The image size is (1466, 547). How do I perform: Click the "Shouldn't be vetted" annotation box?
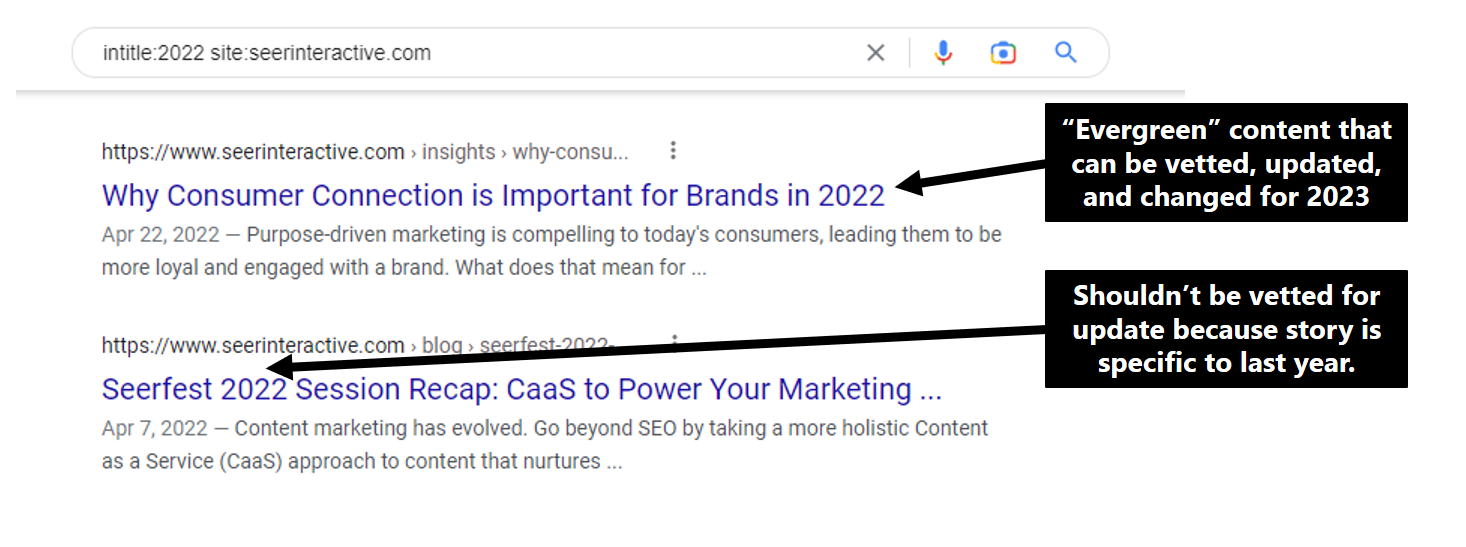click(x=1226, y=329)
